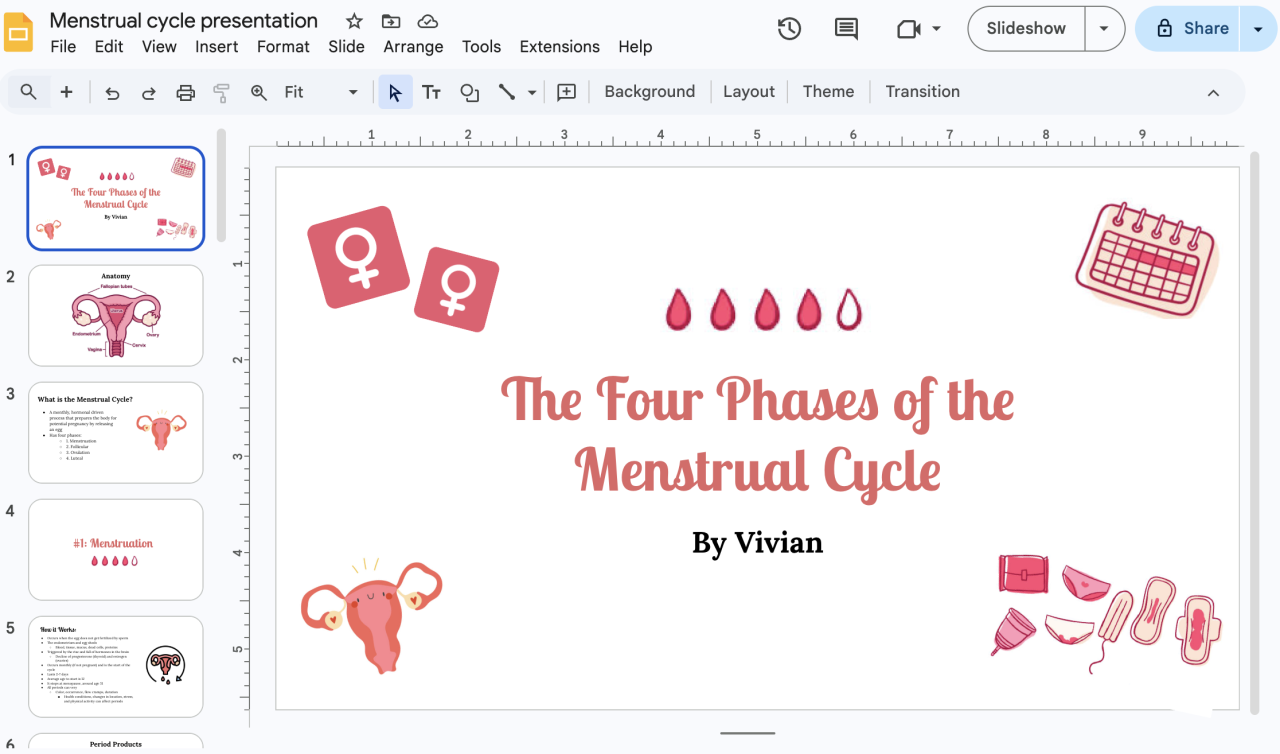Redo the last action
Image resolution: width=1280 pixels, height=754 pixels.
click(x=148, y=92)
